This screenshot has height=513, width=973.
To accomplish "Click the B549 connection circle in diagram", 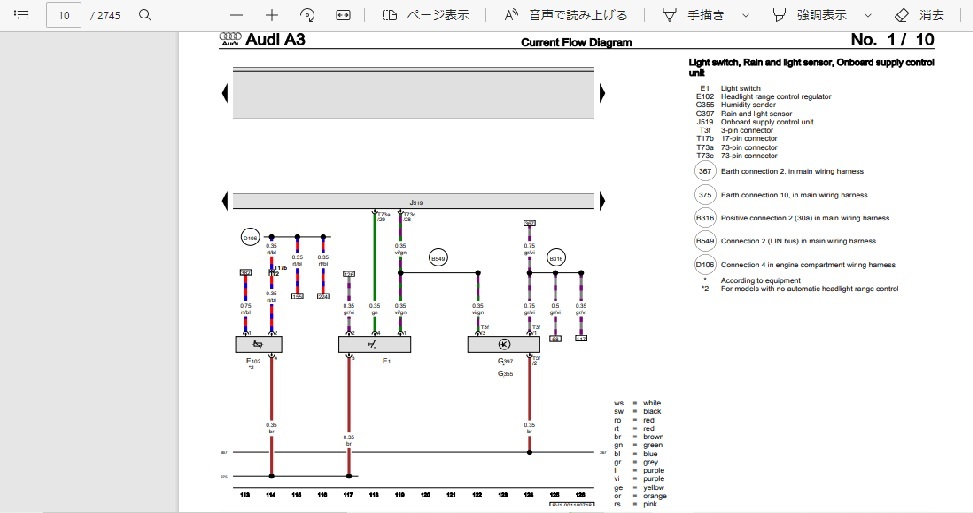I will pyautogui.click(x=438, y=259).
